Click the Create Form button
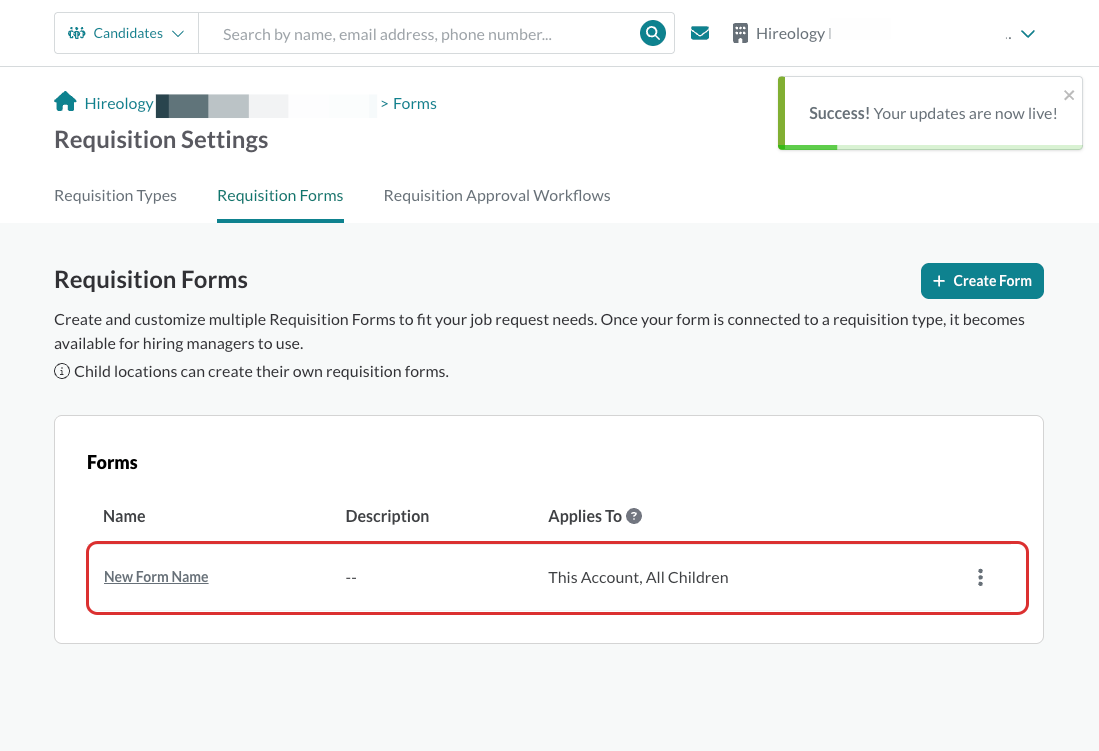The width and height of the screenshot is (1099, 751). tap(982, 280)
